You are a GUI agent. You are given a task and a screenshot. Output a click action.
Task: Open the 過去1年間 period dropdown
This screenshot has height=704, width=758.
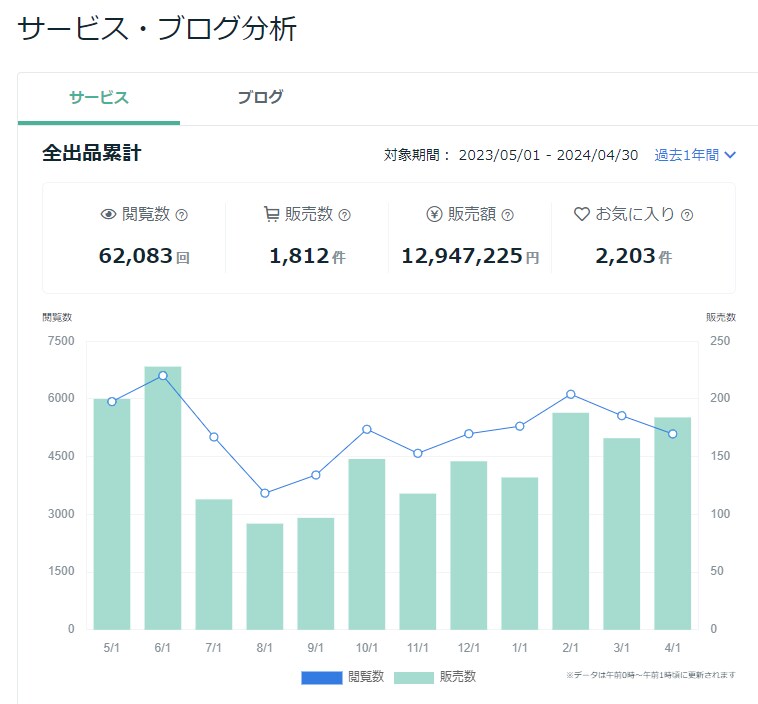coord(695,155)
